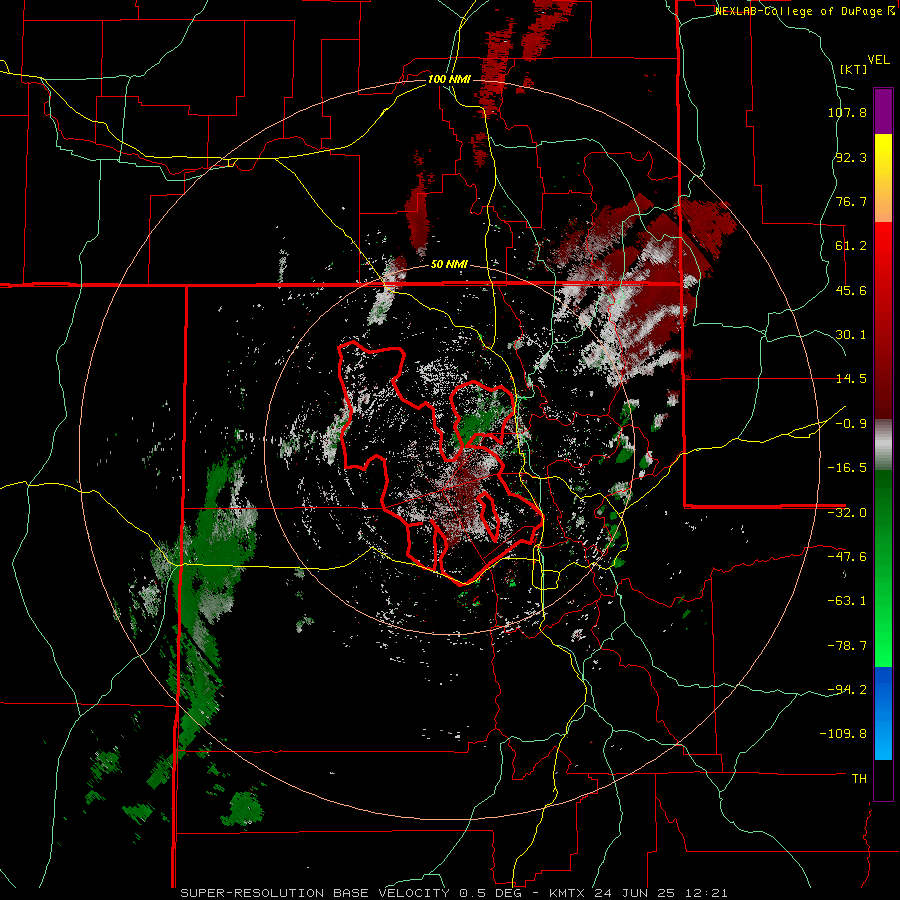The width and height of the screenshot is (900, 900).
Task: Click the [KT] units label
Action: click(x=854, y=69)
